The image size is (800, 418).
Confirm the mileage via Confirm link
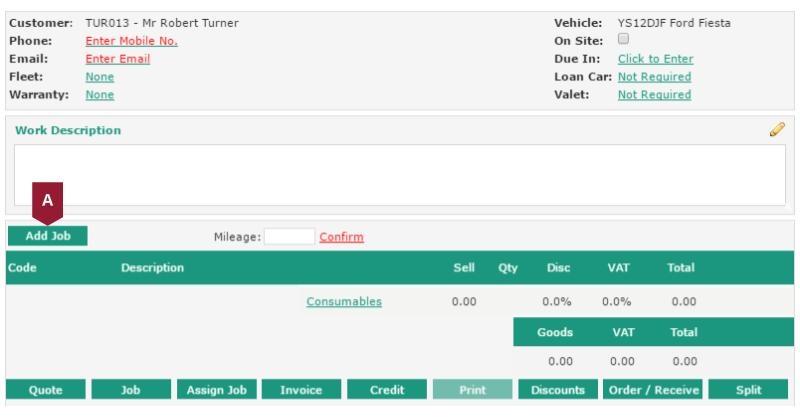point(341,237)
